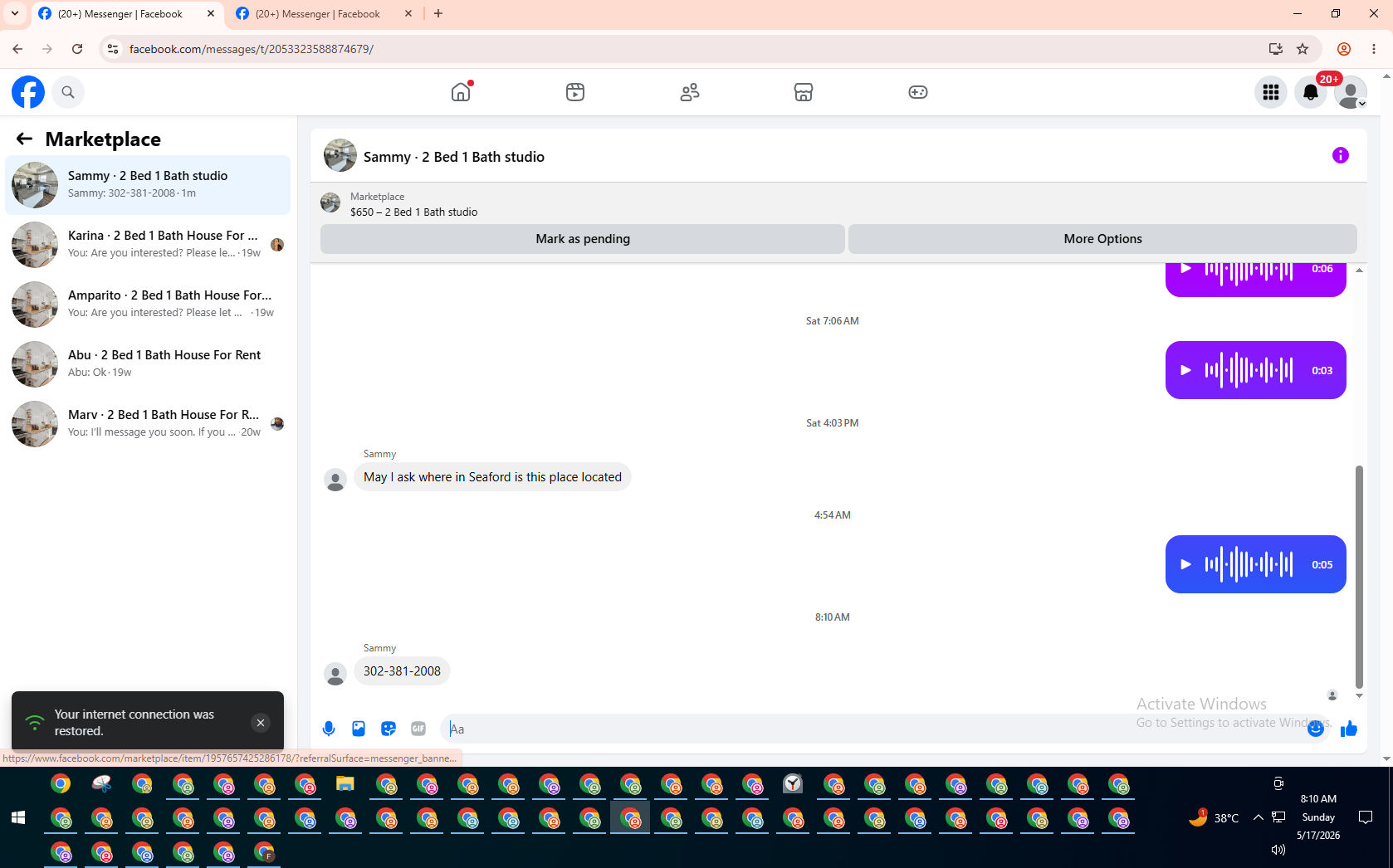The width and height of the screenshot is (1393, 868).
Task: Open Marv's 2 Bed 1 Bath House chat
Action: (148, 424)
